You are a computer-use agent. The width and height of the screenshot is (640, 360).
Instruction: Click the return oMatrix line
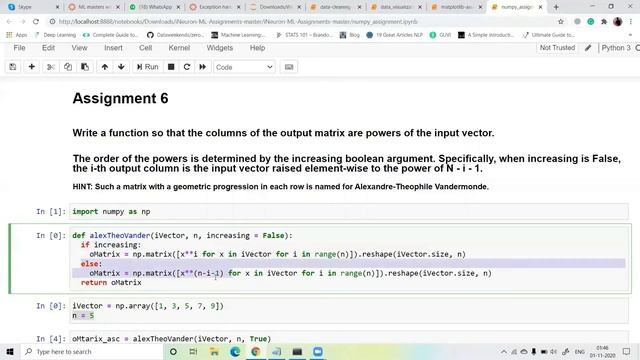pos(111,282)
